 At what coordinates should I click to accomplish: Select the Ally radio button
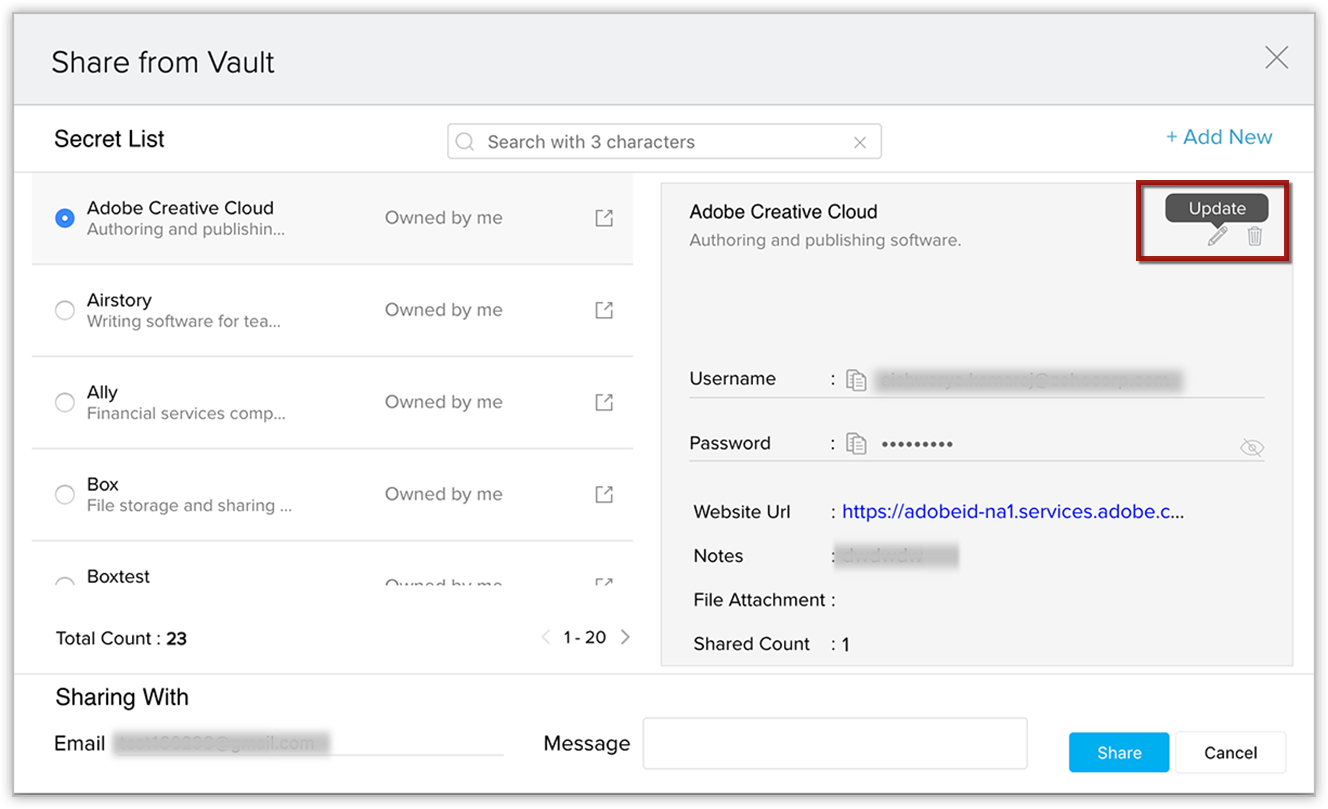point(65,403)
